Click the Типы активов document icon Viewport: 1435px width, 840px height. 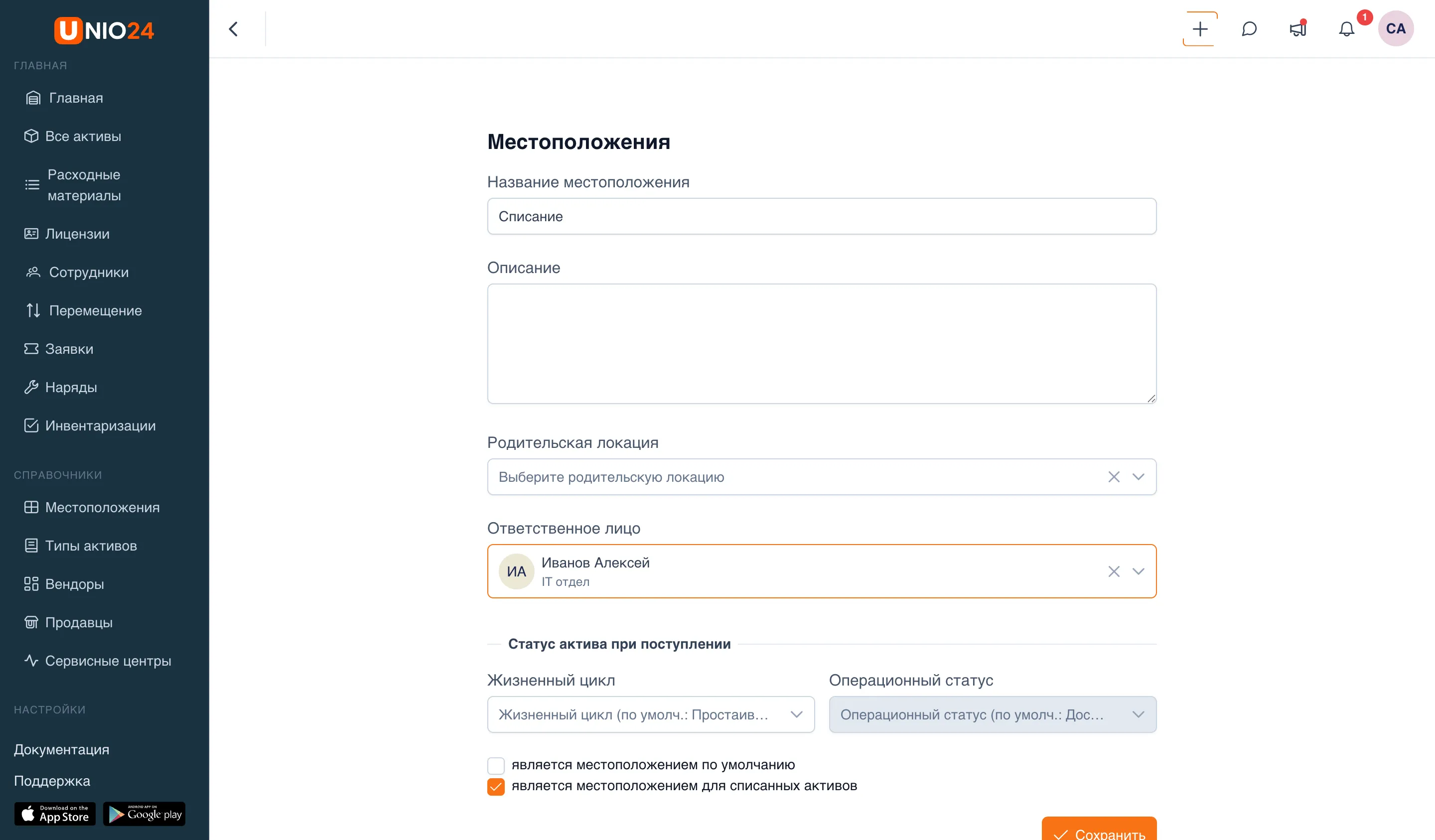31,546
